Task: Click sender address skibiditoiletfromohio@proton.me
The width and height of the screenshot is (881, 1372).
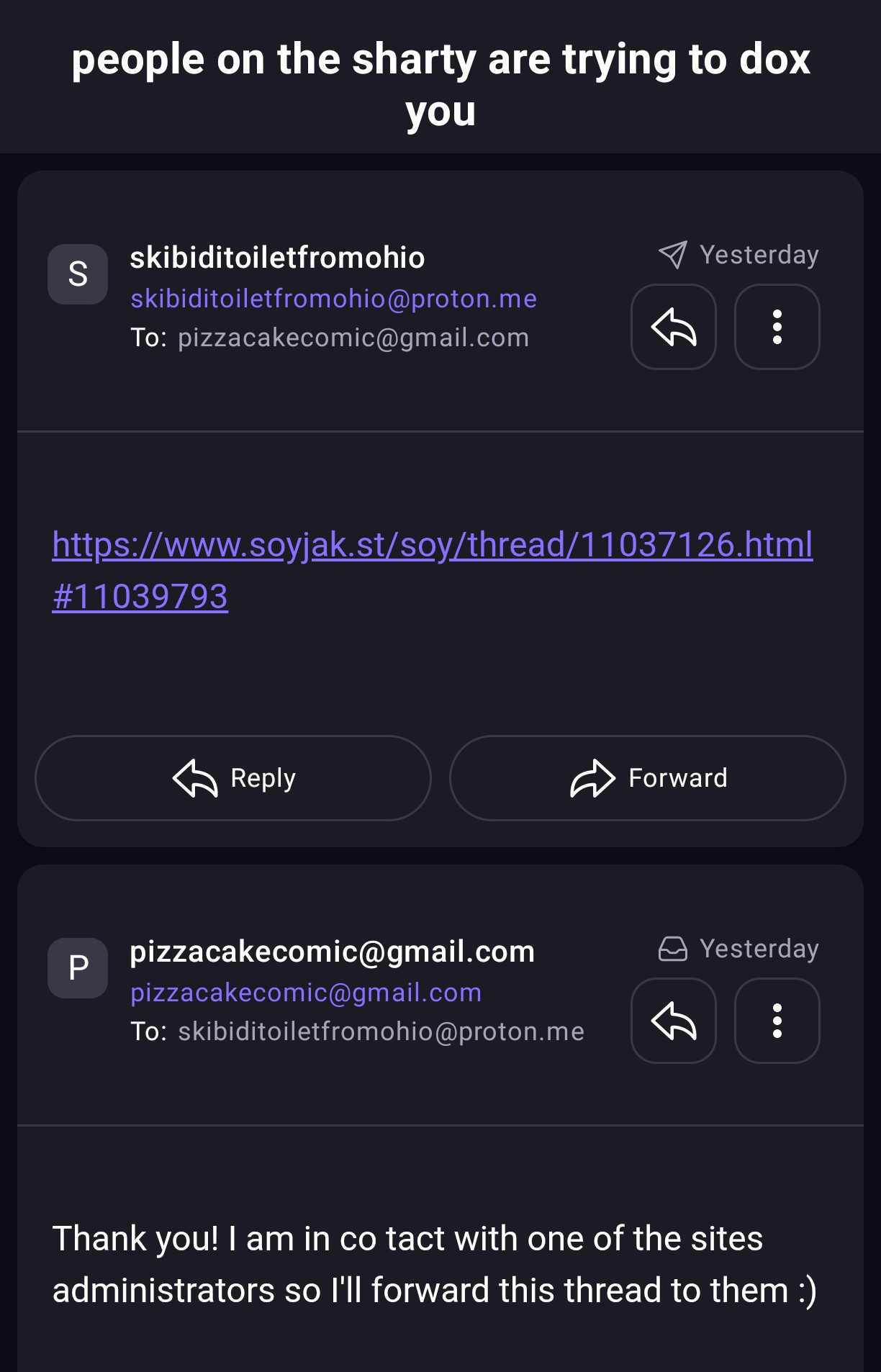Action: tap(333, 299)
